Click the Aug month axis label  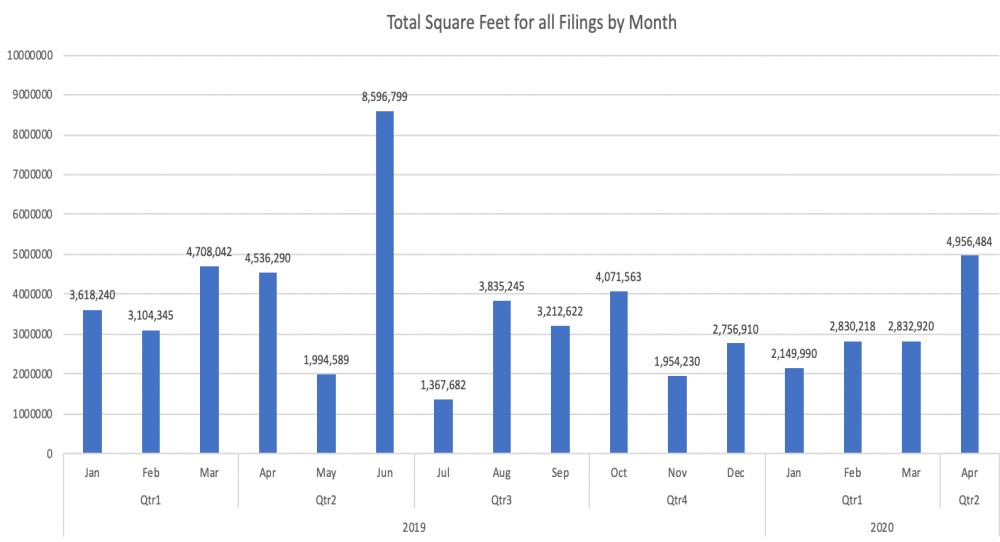tap(502, 472)
